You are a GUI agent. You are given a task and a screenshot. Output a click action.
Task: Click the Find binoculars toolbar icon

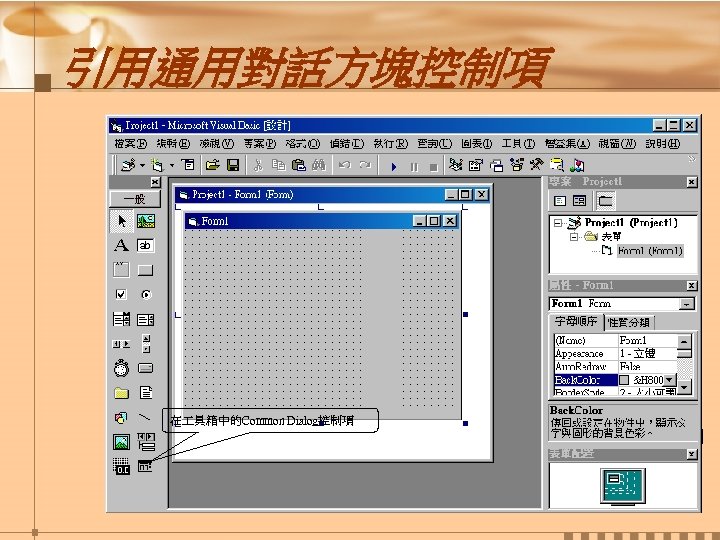pyautogui.click(x=319, y=165)
